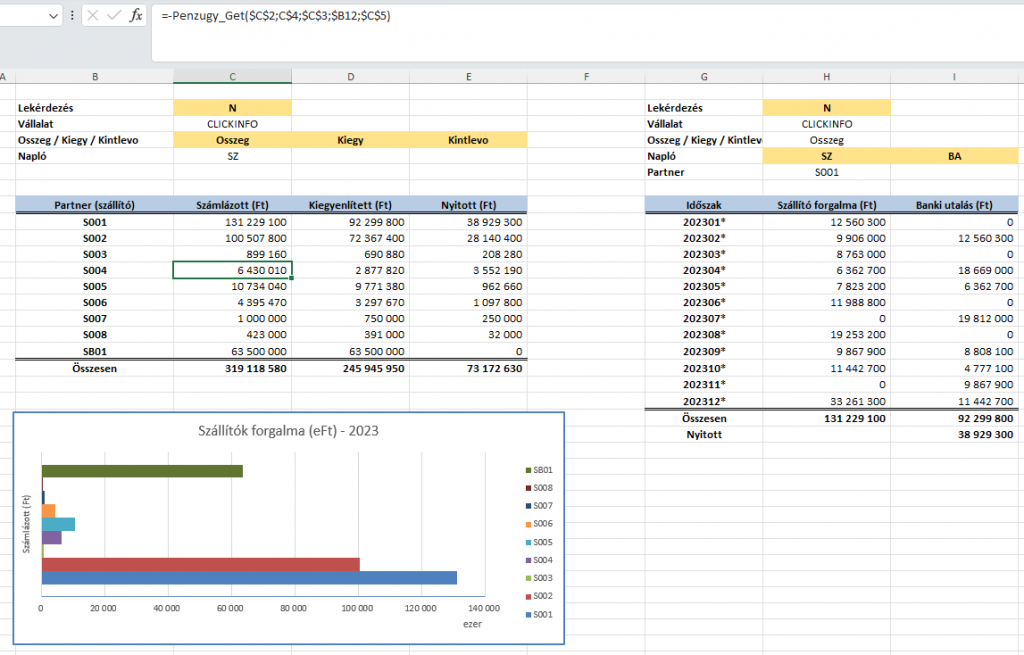Click the Banki utalás (Ft) column heading
Screen dimensions: 1024x655
pos(954,205)
